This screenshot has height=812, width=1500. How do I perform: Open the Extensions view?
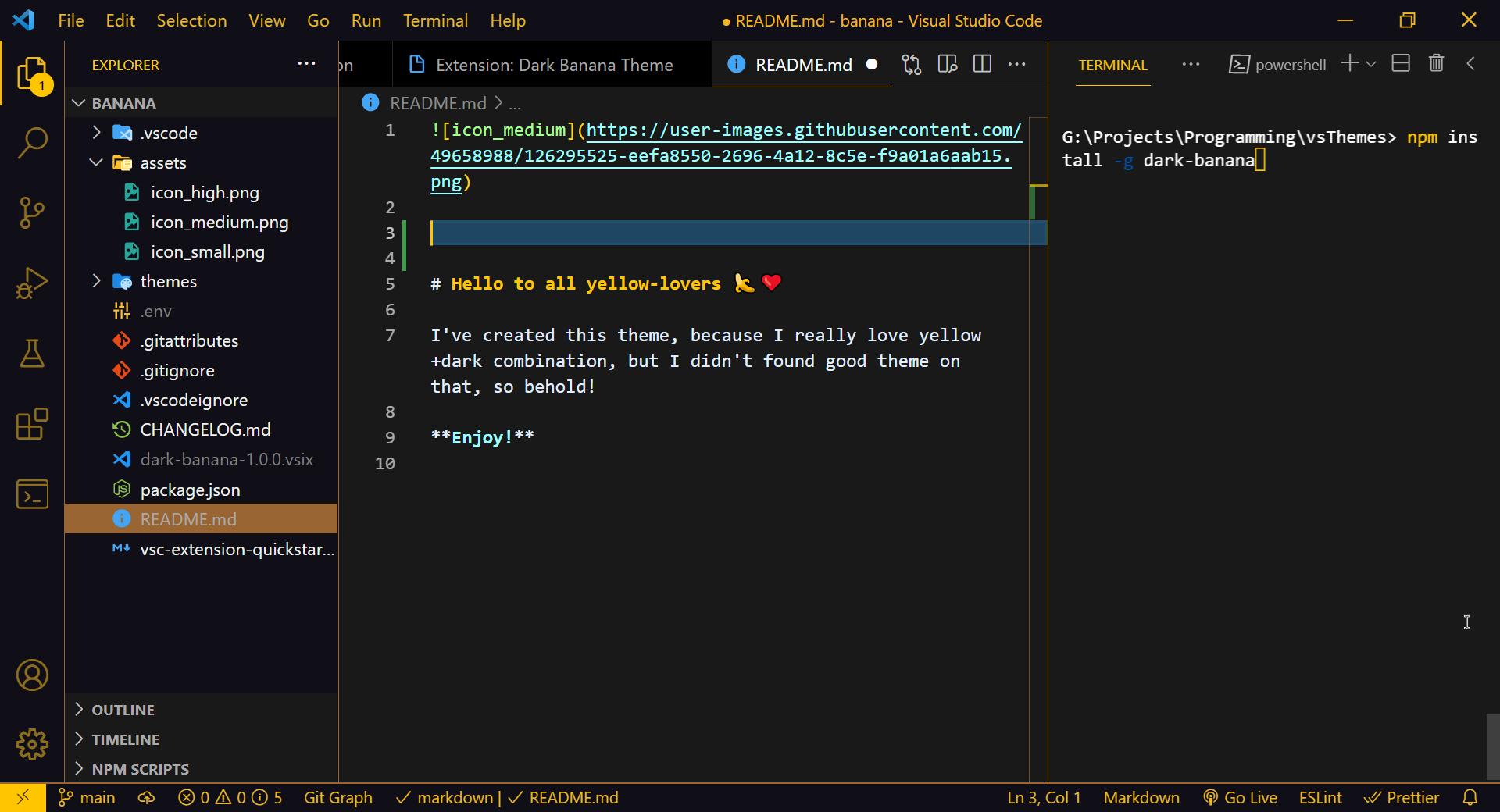(31, 424)
